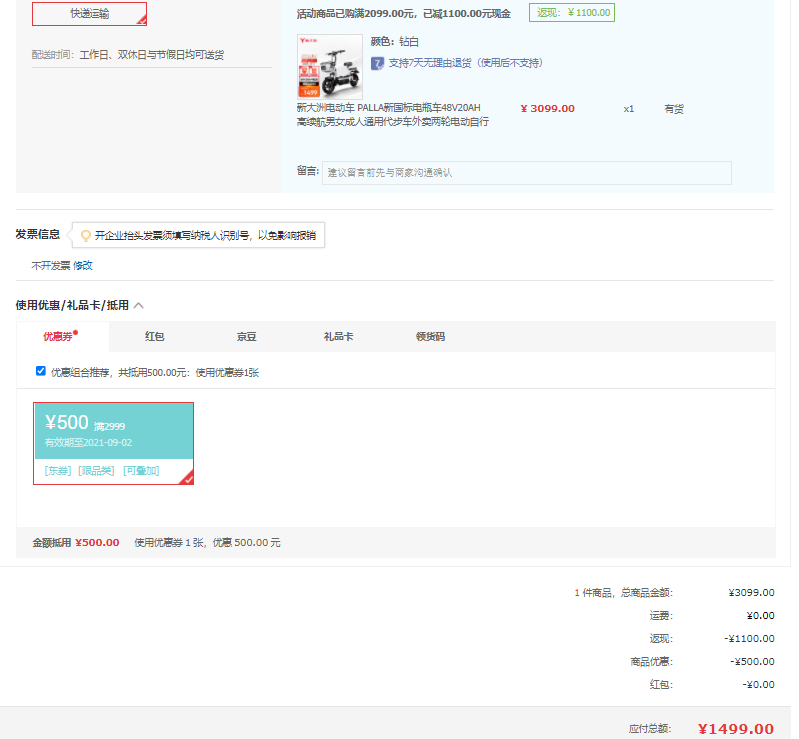Click the 商品优惠 -¥500.00 summary value
799x739 pixels.
coord(752,662)
